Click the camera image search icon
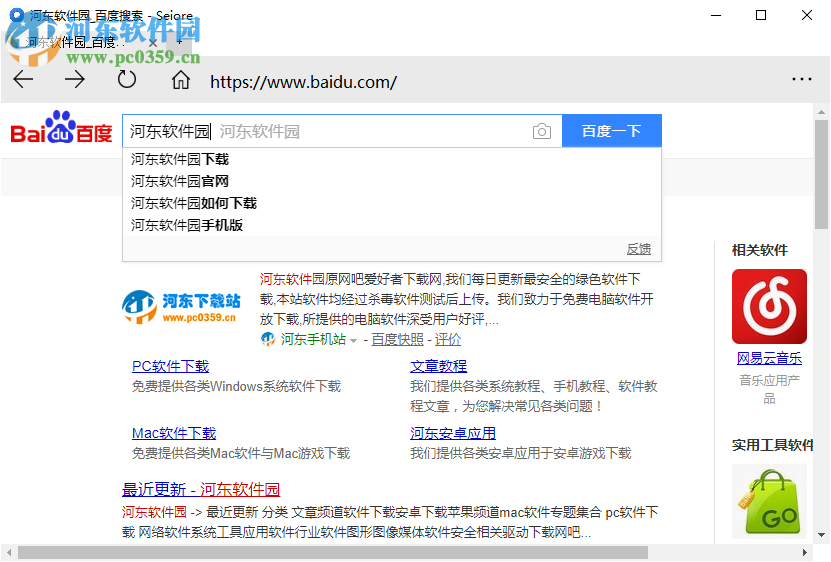 point(542,131)
